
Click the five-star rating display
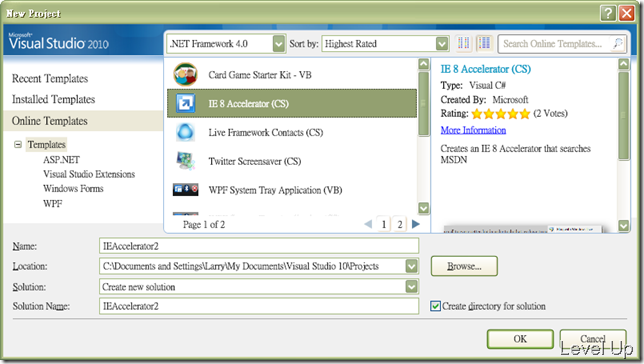501,114
